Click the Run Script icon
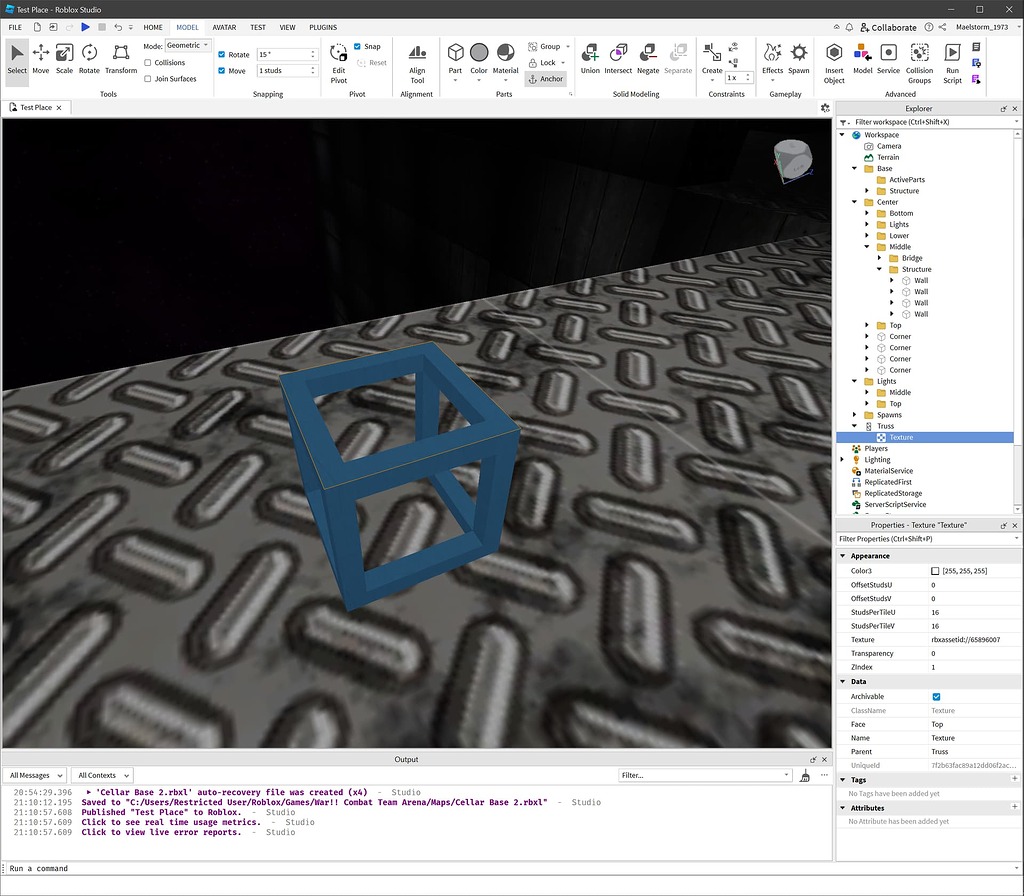1024x896 pixels. tap(952, 60)
